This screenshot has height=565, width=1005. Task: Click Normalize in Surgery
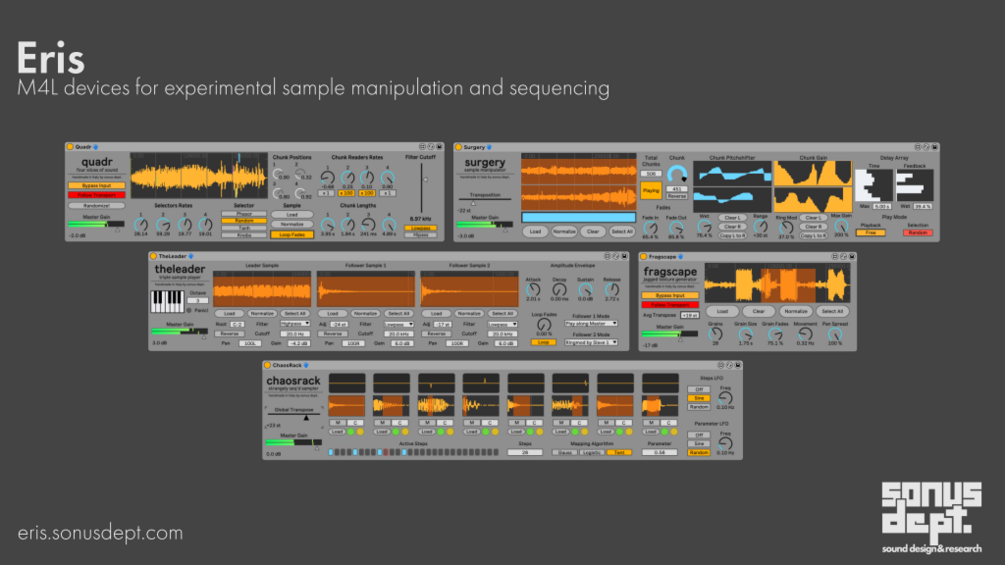pyautogui.click(x=564, y=232)
